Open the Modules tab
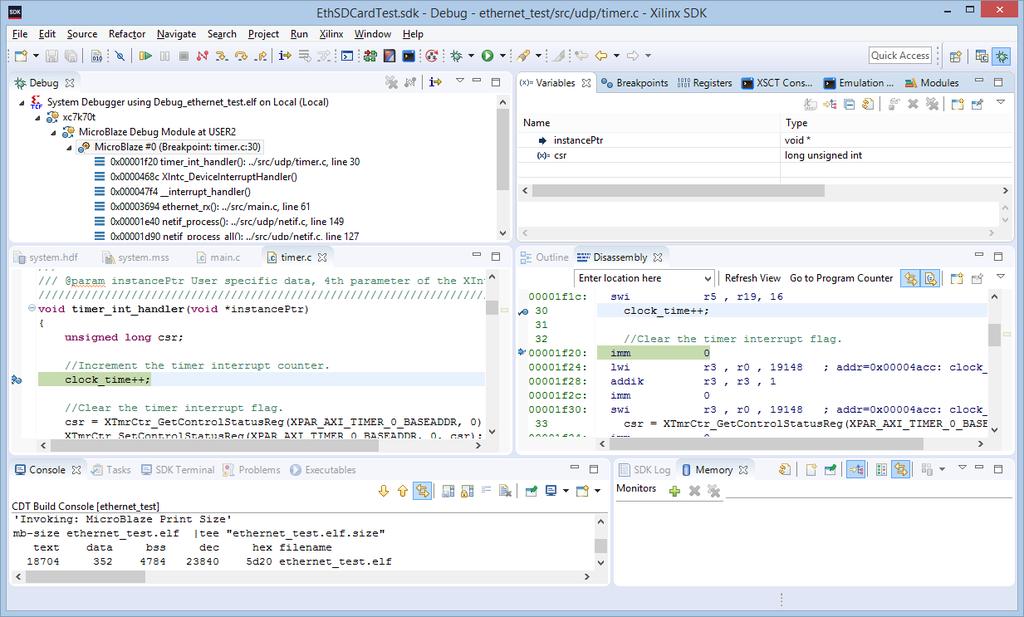 coord(932,83)
